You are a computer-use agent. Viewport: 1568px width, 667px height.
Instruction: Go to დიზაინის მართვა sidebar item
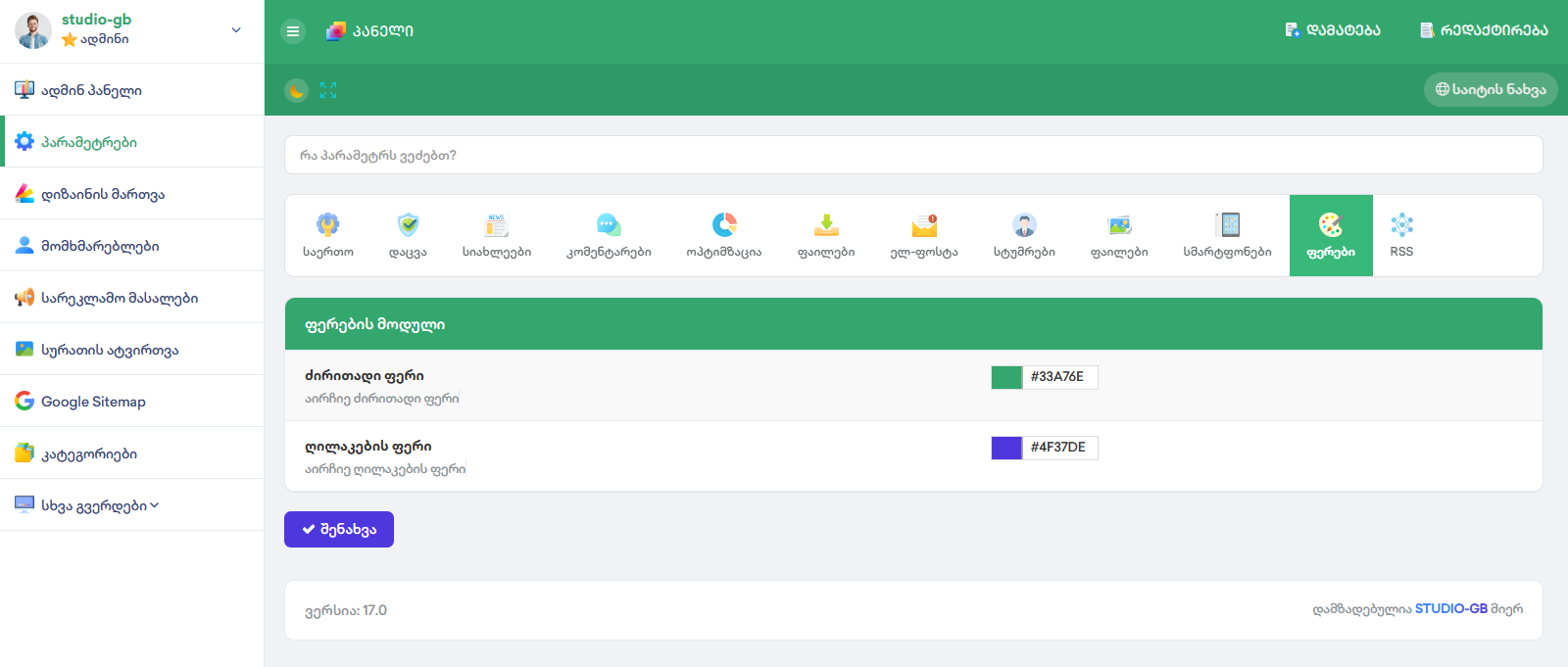tap(103, 194)
